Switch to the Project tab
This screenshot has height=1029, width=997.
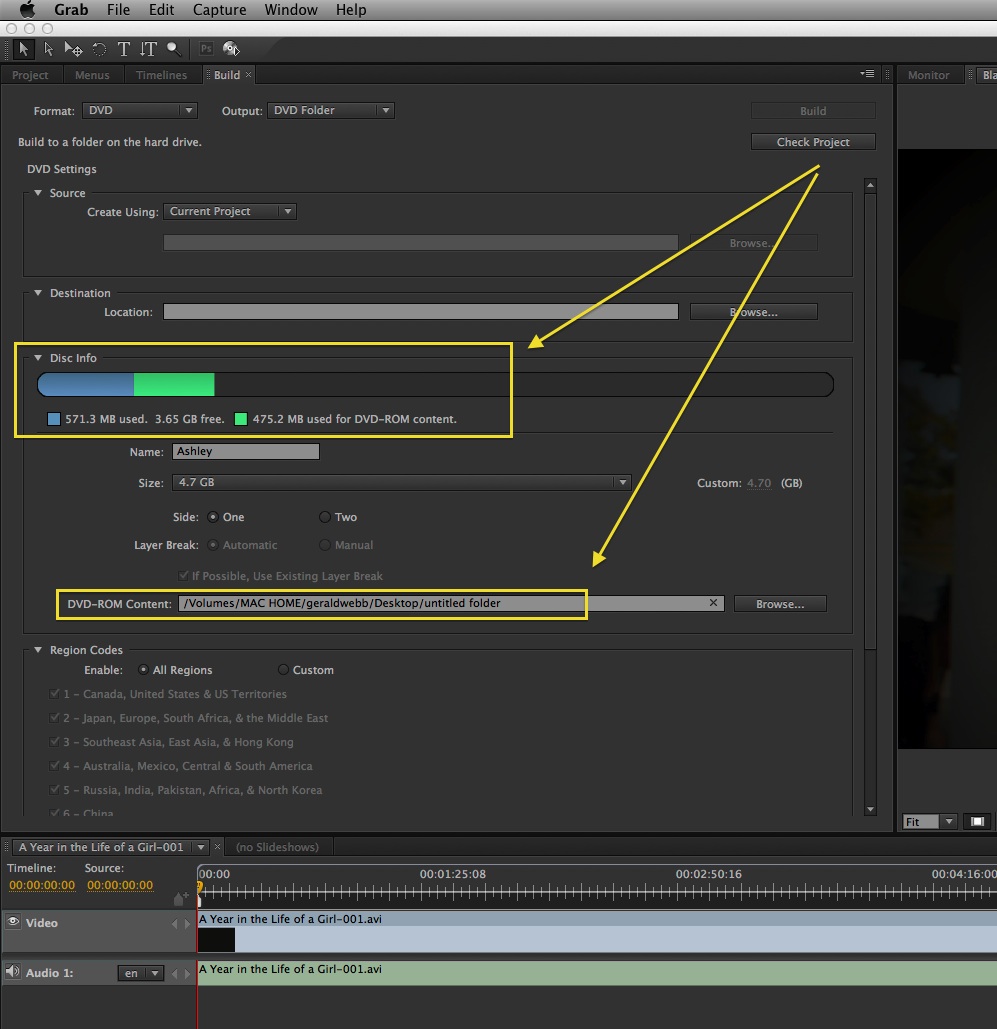click(x=30, y=75)
